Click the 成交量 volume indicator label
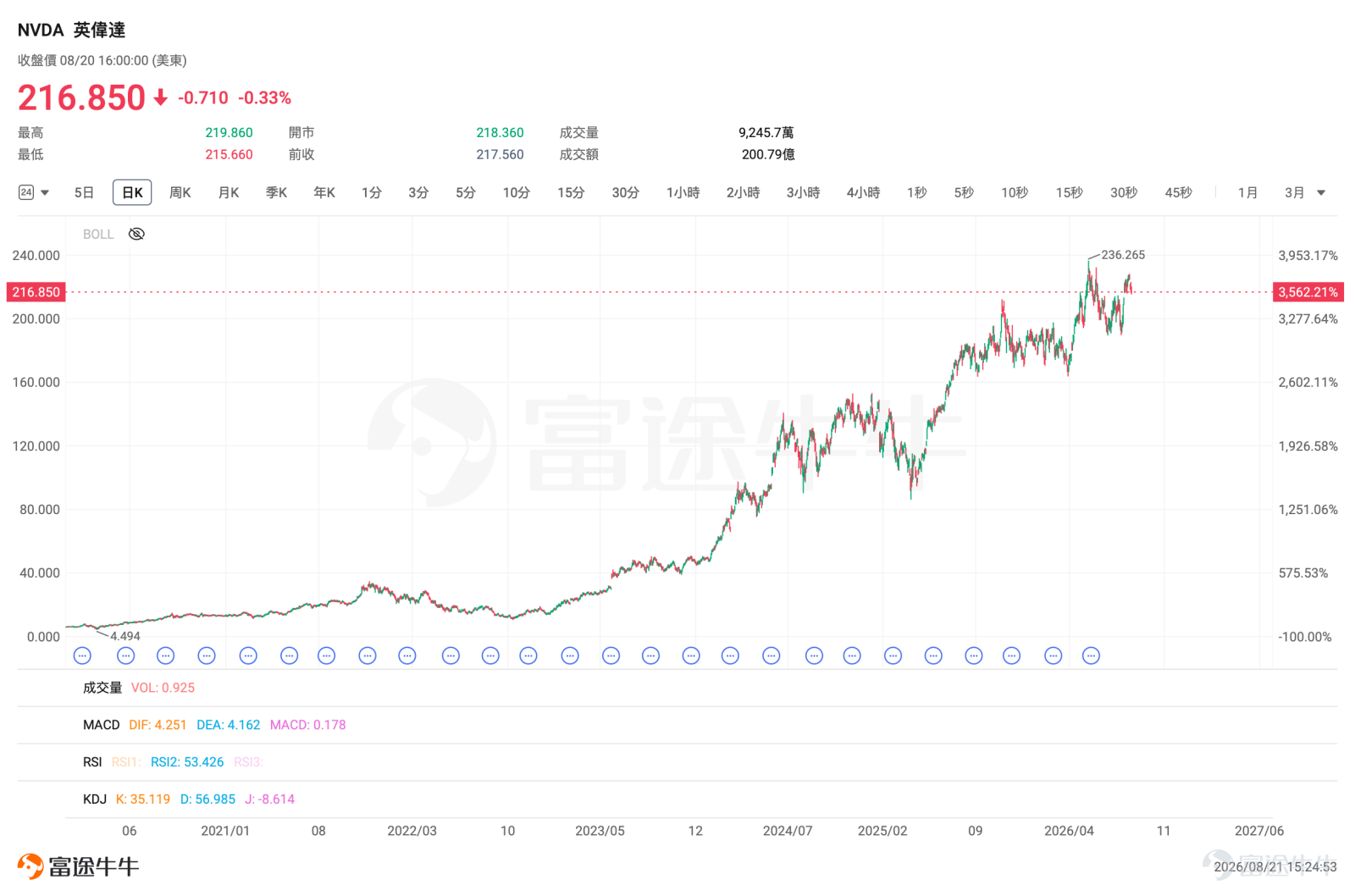1355x896 pixels. 102,688
